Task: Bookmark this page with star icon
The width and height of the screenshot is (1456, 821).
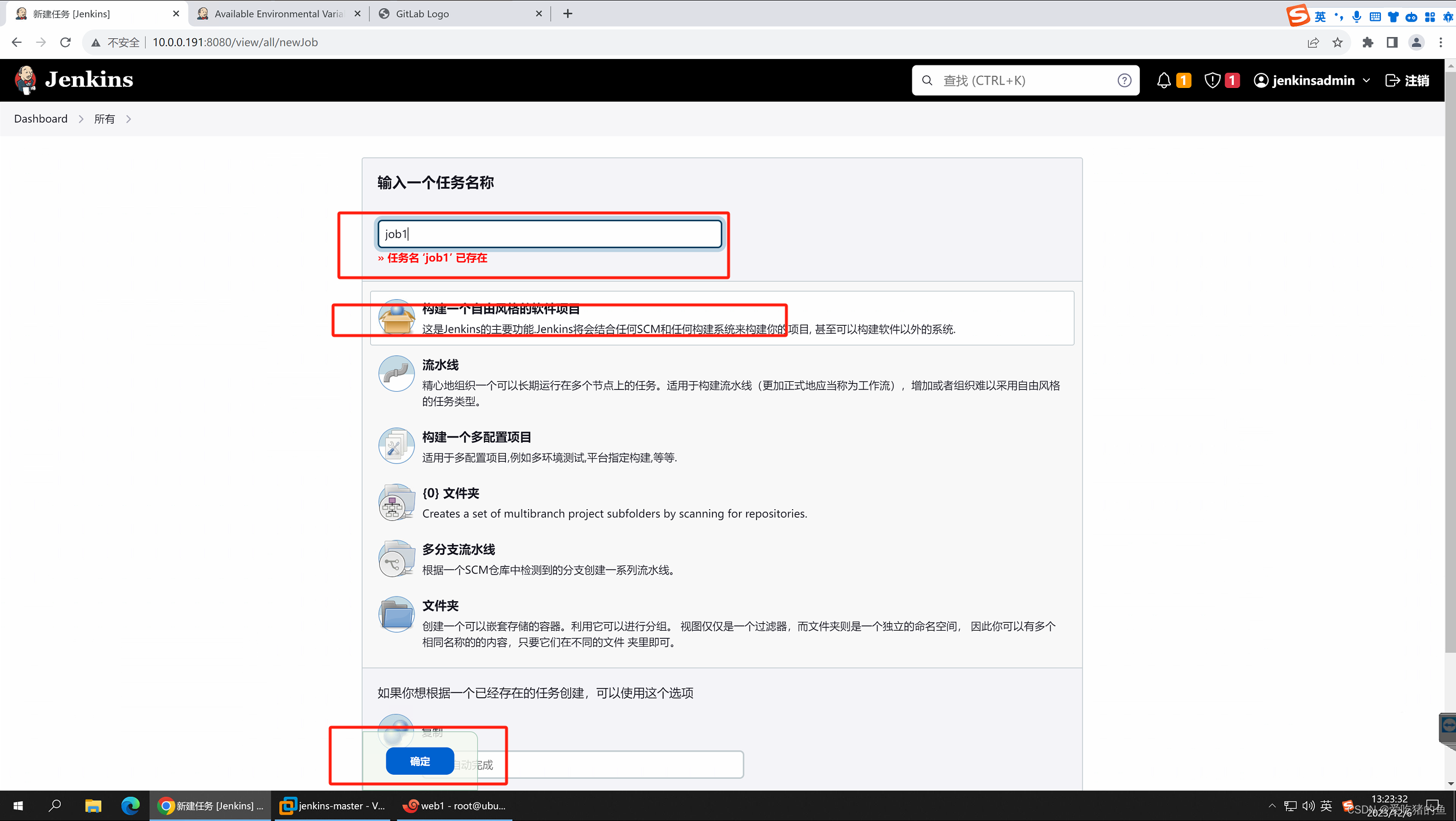Action: (x=1337, y=42)
